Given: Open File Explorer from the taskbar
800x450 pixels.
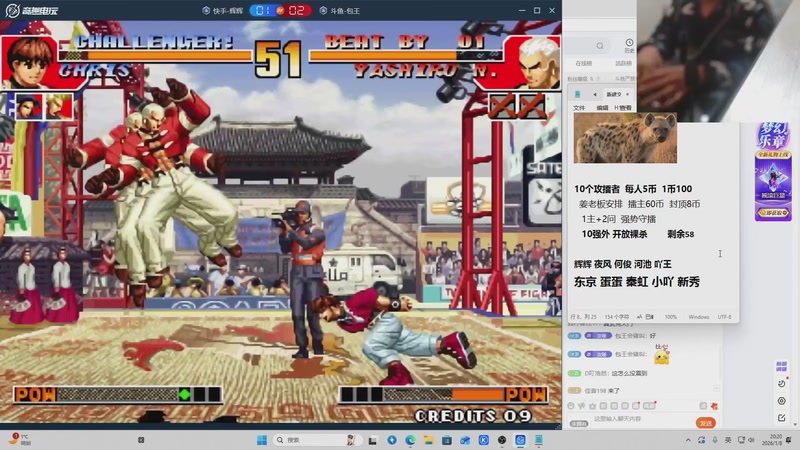Looking at the screenshot, I should click(x=429, y=440).
